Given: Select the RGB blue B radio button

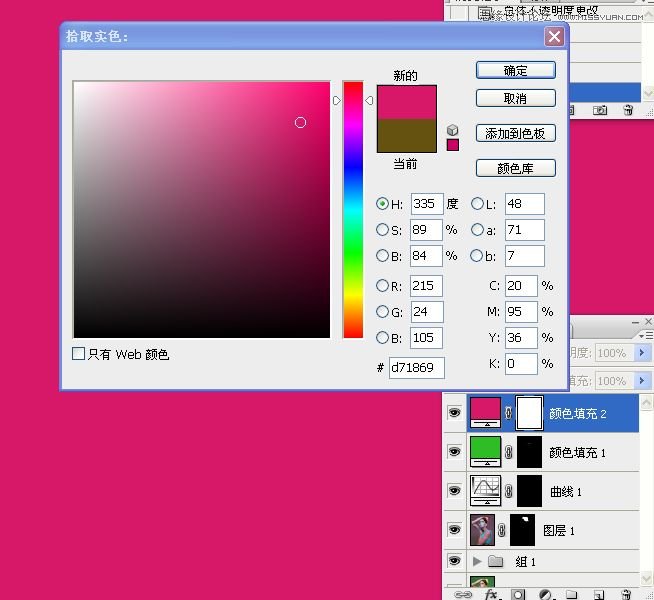Looking at the screenshot, I should [382, 337].
